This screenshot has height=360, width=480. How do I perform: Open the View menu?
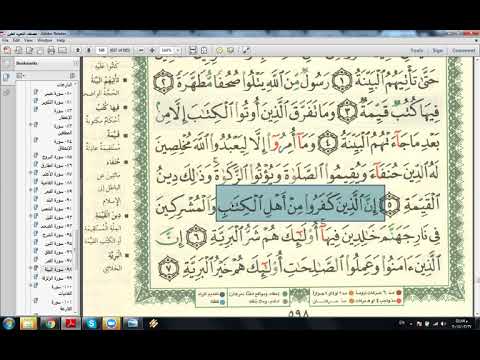[28, 40]
